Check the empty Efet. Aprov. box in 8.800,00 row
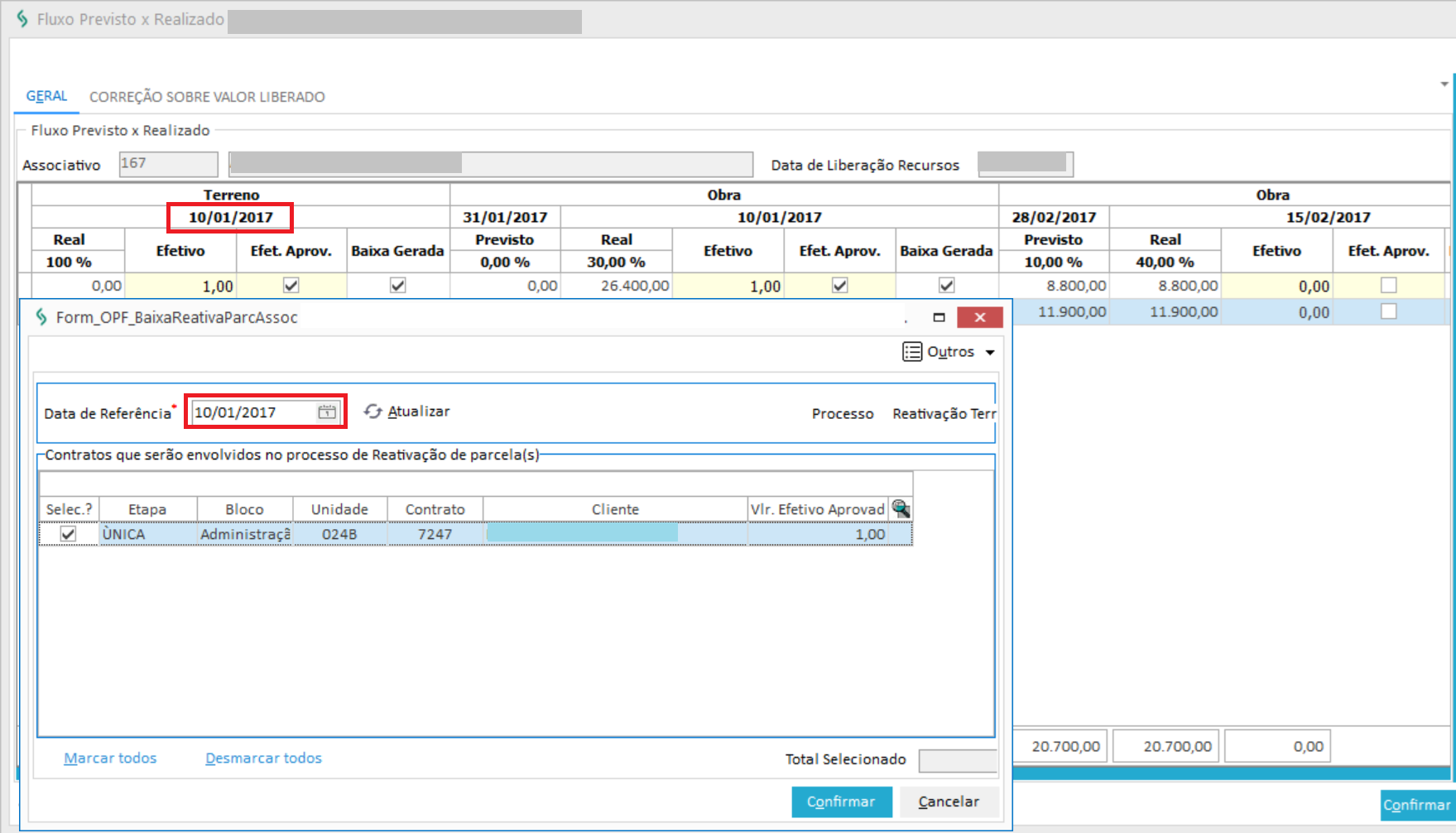The height and width of the screenshot is (833, 1456). pos(1388,286)
